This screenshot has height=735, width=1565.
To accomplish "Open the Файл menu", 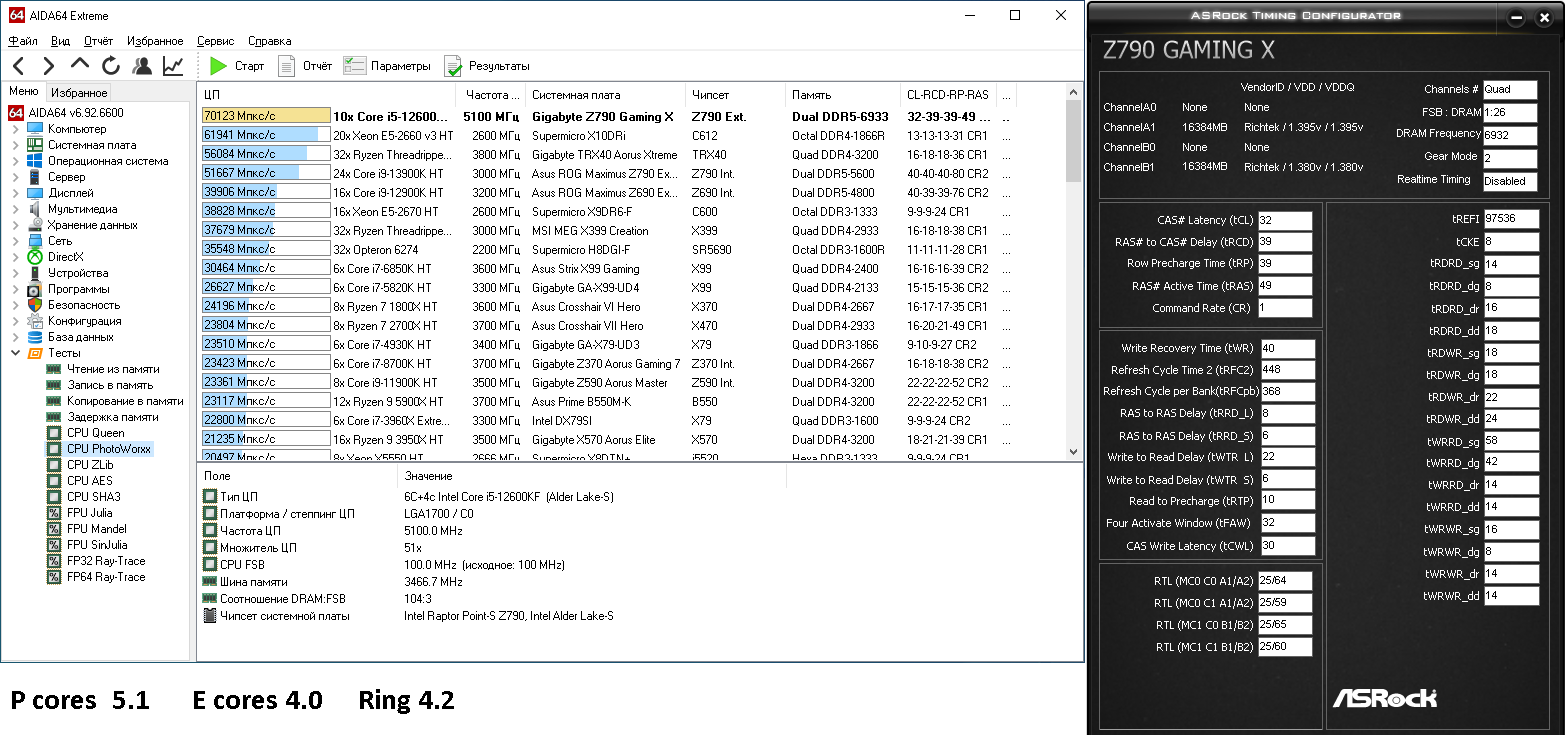I will click(23, 41).
